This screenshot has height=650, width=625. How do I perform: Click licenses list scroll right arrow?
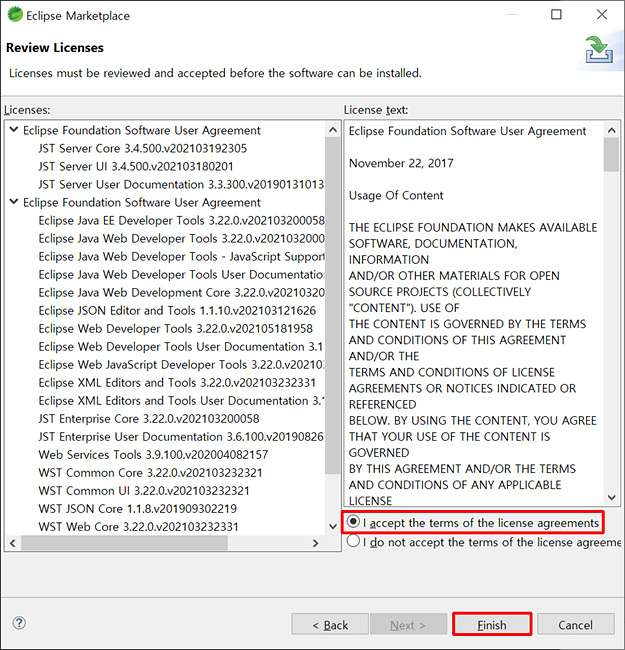(315, 543)
